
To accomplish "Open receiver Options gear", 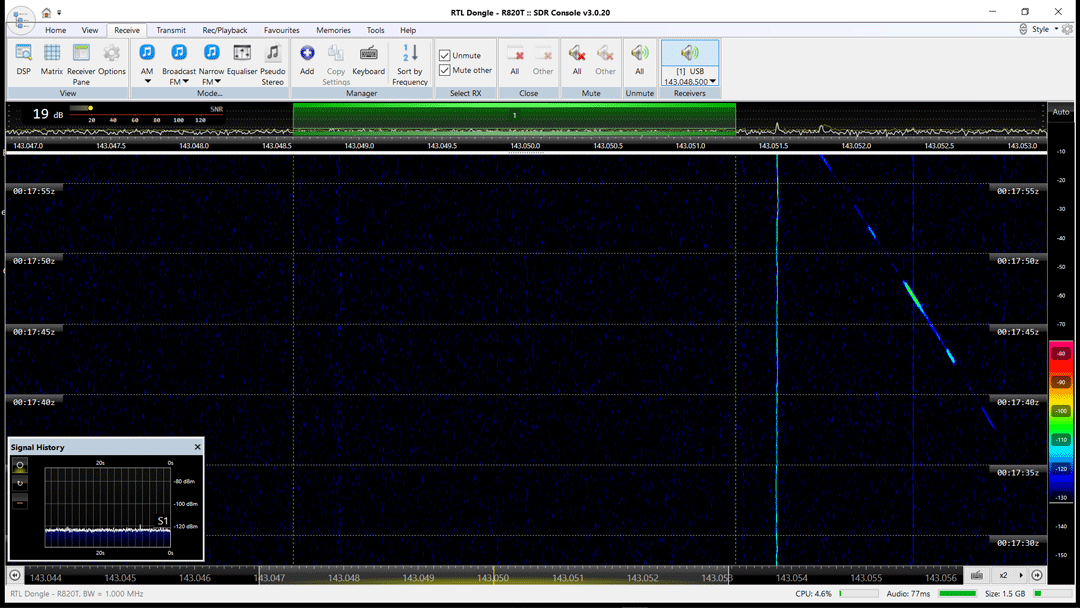I will tap(112, 60).
